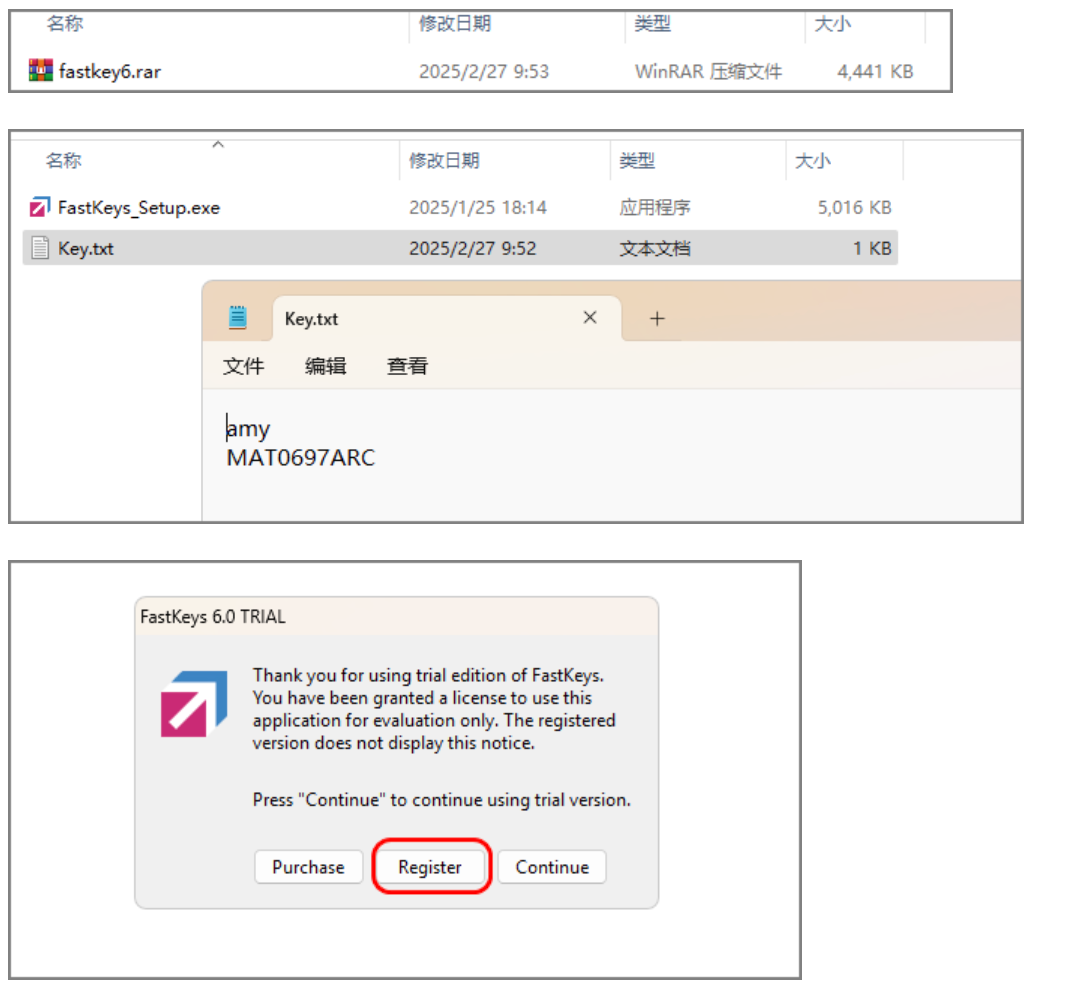Click the 应用程序 type cell
This screenshot has width=1071, height=994.
click(654, 208)
